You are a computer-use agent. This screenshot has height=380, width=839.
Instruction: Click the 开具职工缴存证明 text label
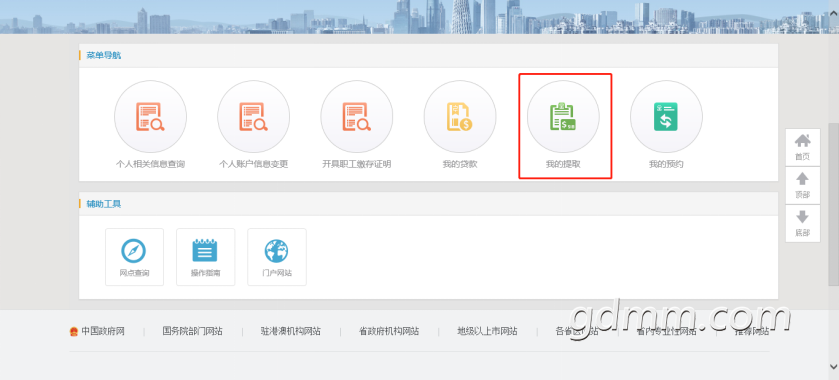tap(357, 164)
